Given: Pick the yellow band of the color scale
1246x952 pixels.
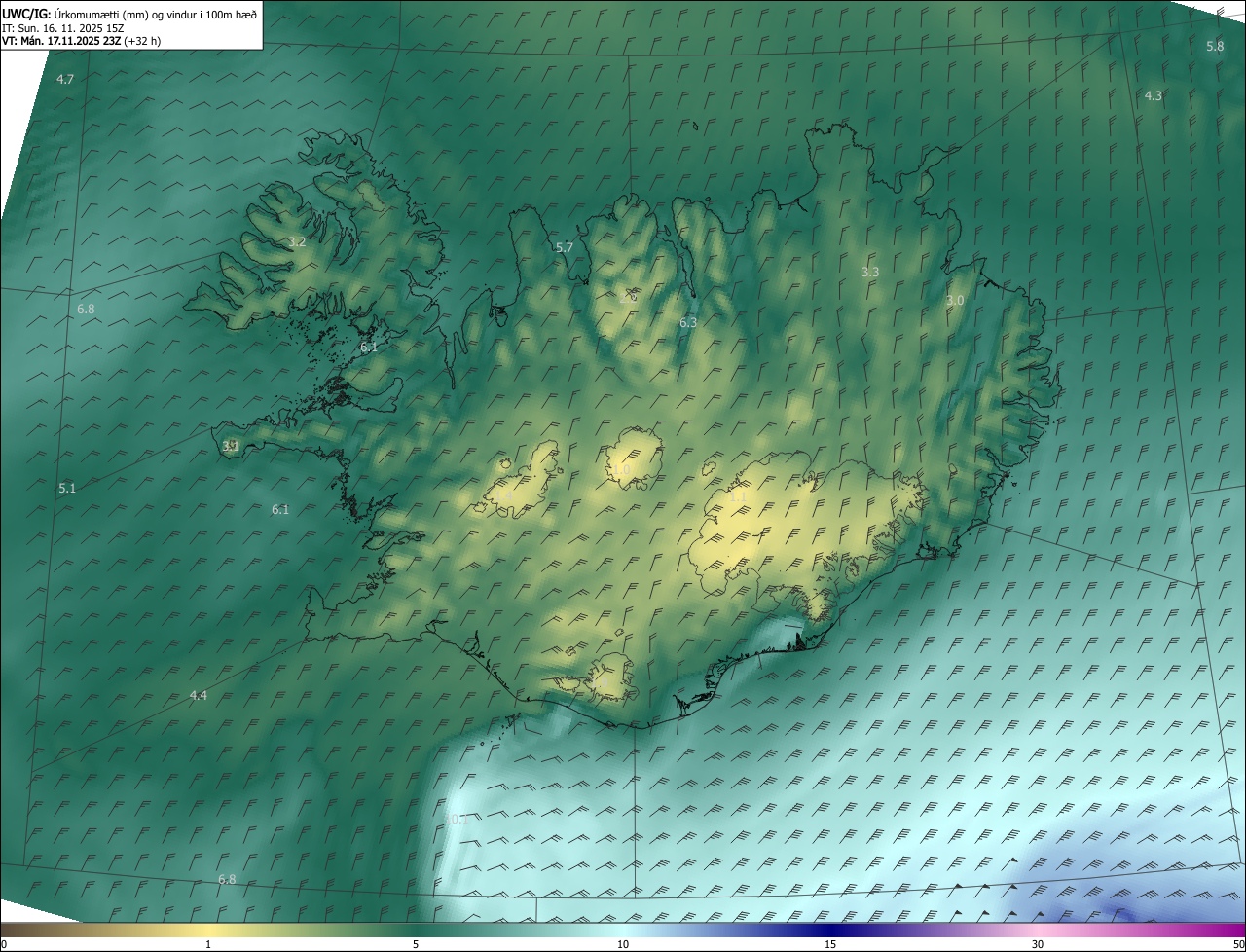Looking at the screenshot, I should 208,930.
